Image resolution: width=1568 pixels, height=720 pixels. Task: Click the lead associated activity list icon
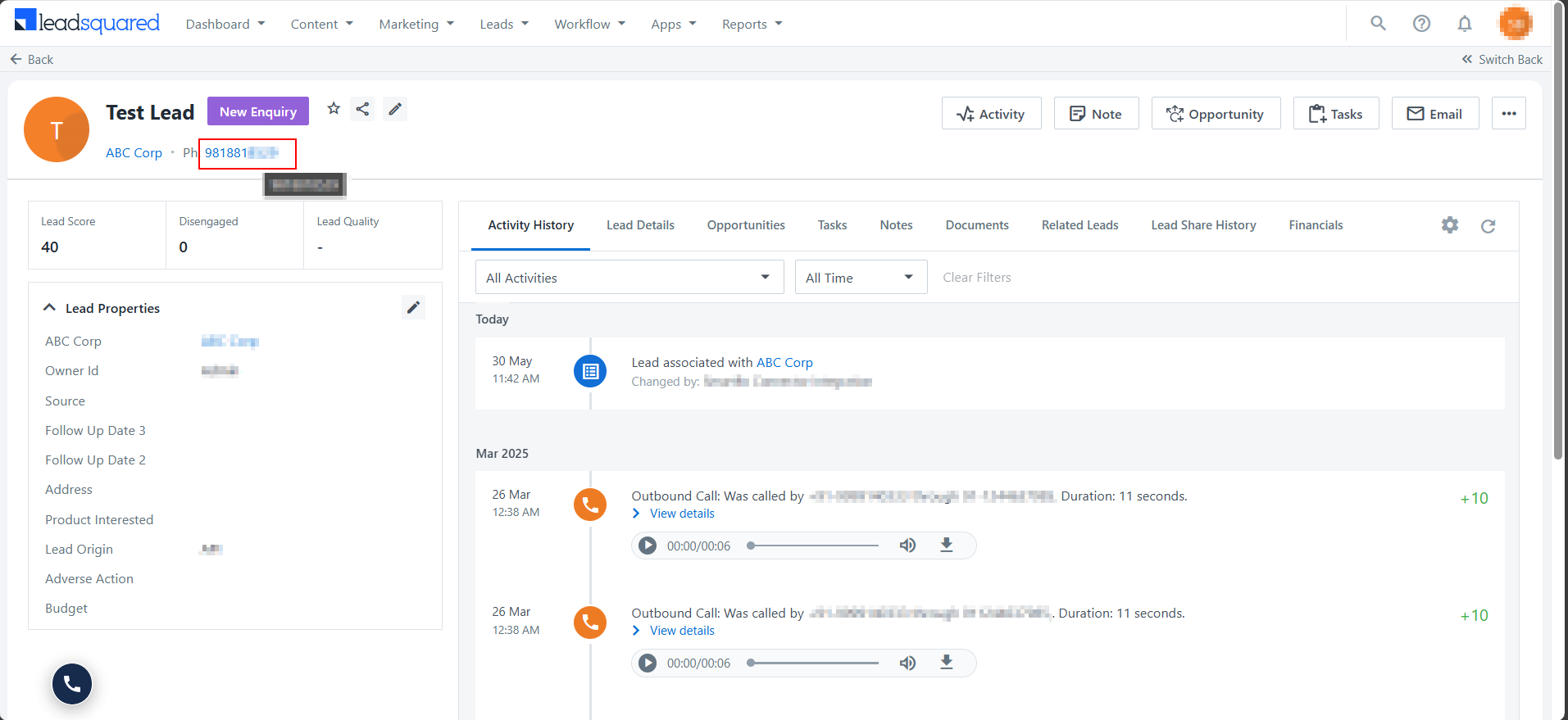[590, 372]
